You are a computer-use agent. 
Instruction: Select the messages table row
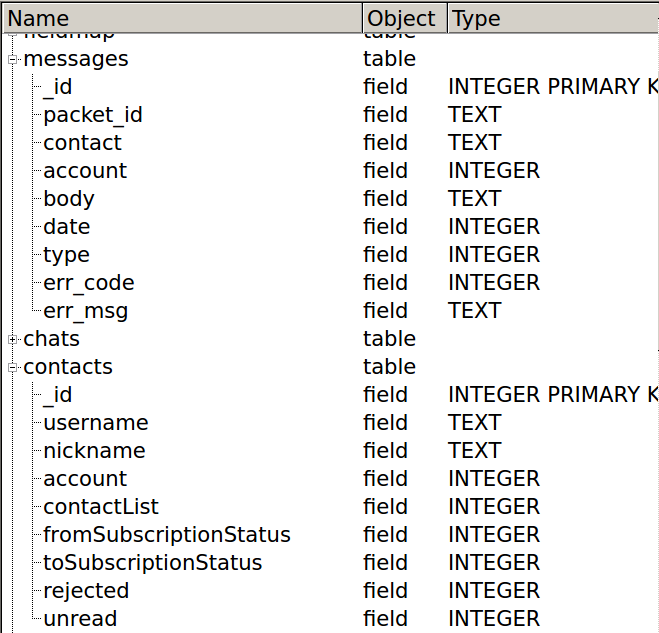click(x=76, y=59)
